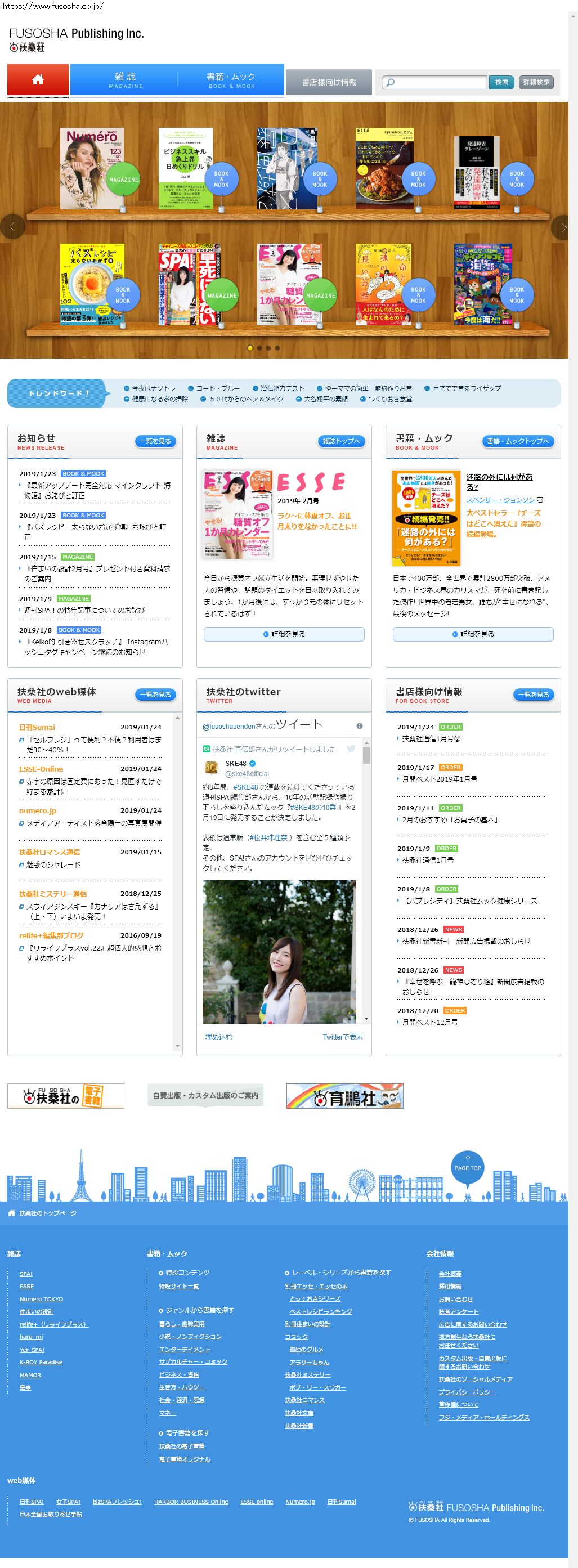
Task: Click the 発達障害グレーゾーン book cover on shelf
Action: click(x=476, y=173)
